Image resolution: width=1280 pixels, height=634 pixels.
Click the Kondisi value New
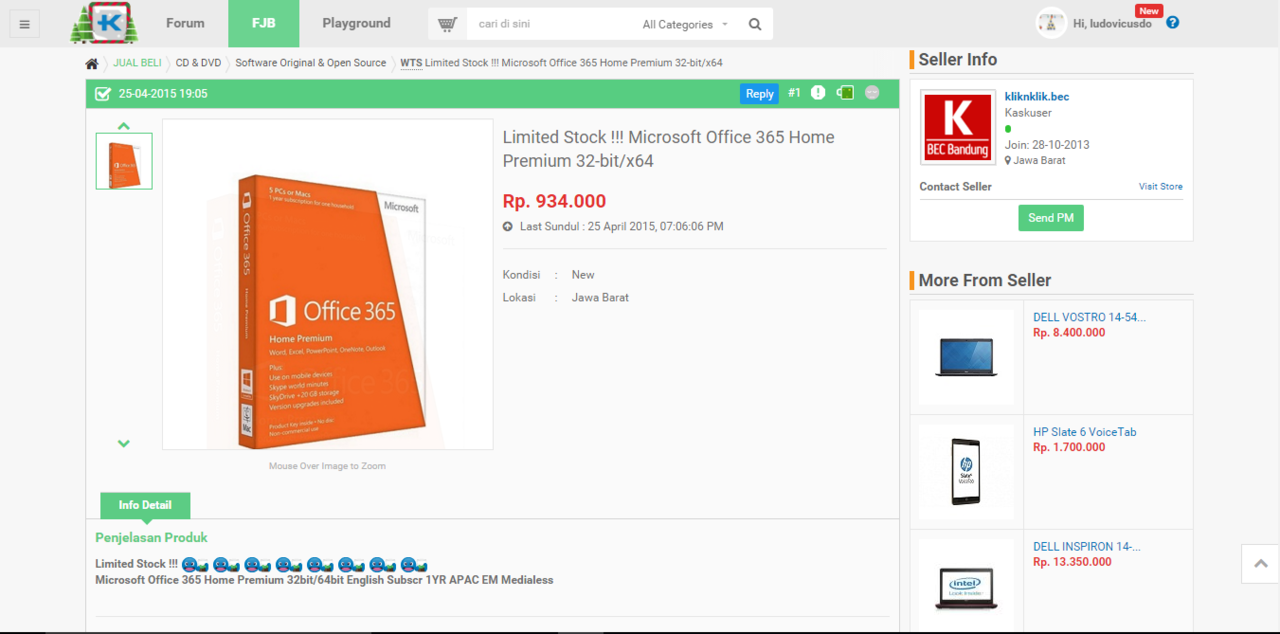click(583, 275)
